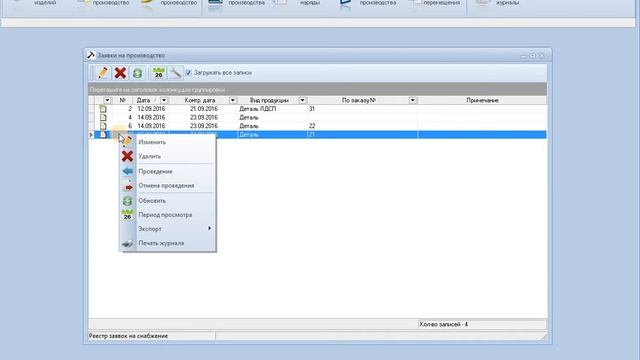Open the wrench settings toolbar icon
Image resolution: width=640 pixels, height=360 pixels.
pyautogui.click(x=176, y=73)
